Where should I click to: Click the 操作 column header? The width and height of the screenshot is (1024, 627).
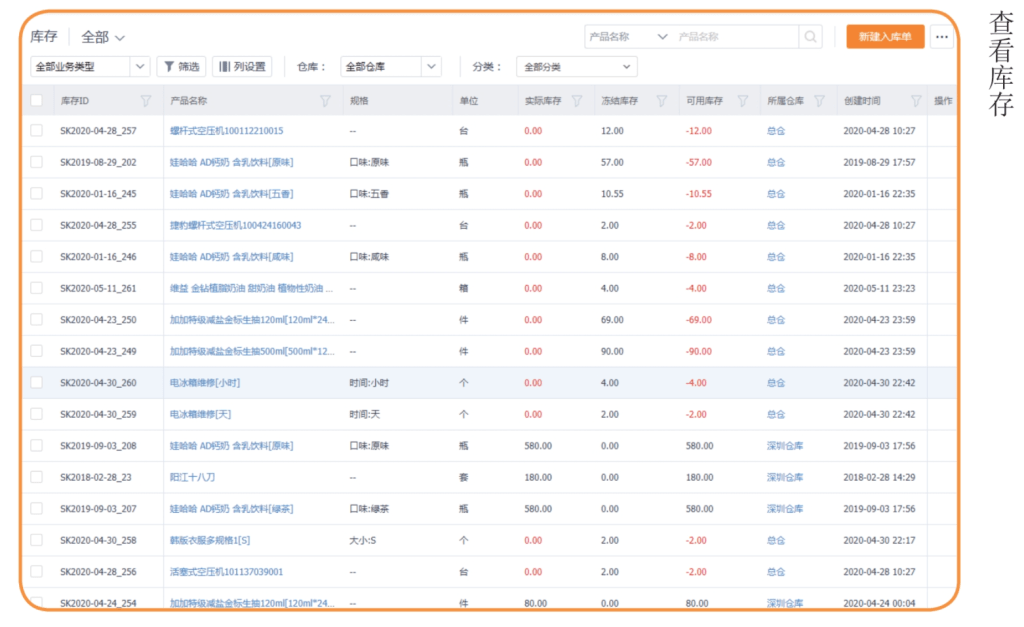(x=943, y=101)
